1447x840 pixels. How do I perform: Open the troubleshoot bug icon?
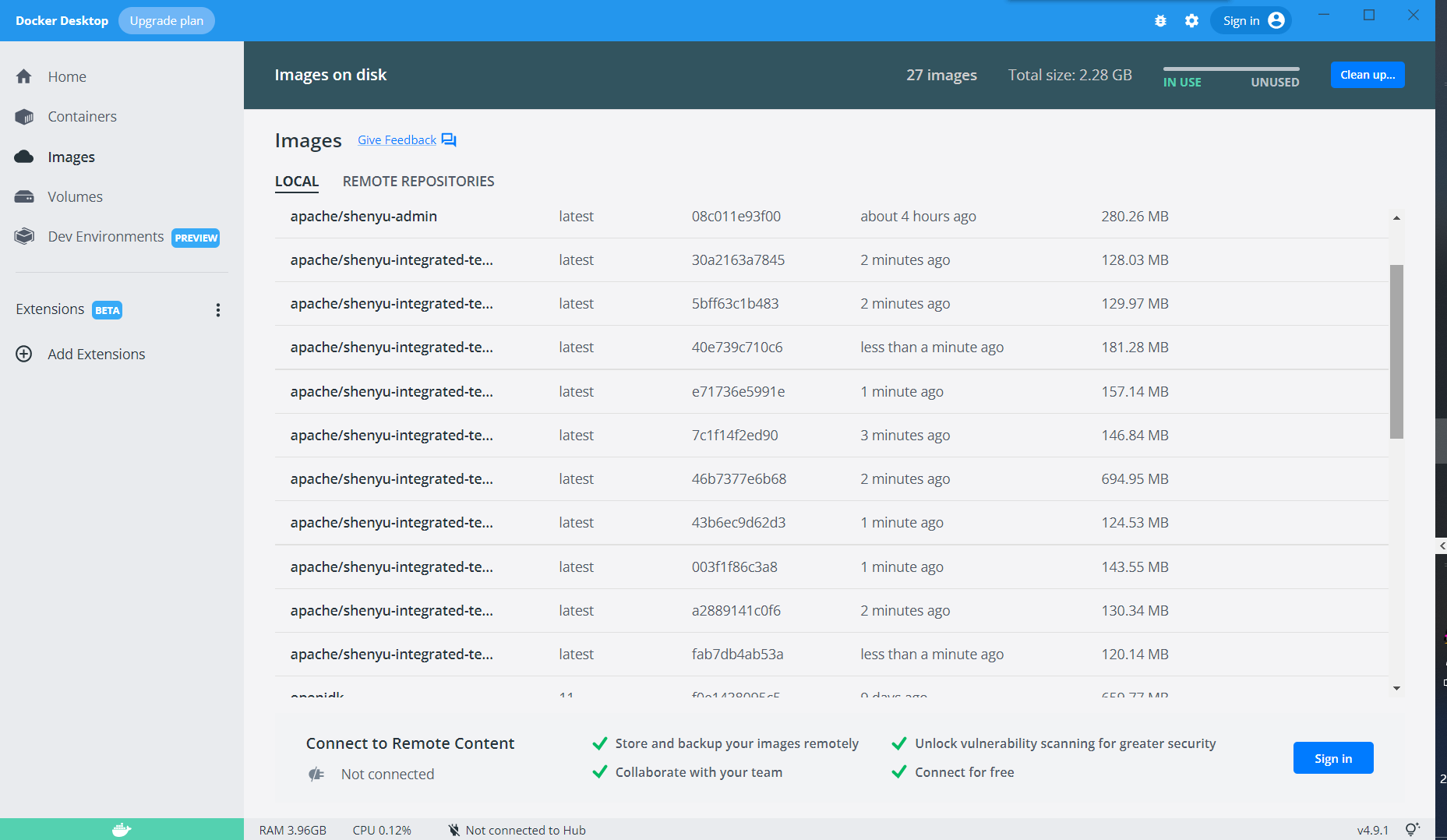(x=1160, y=21)
